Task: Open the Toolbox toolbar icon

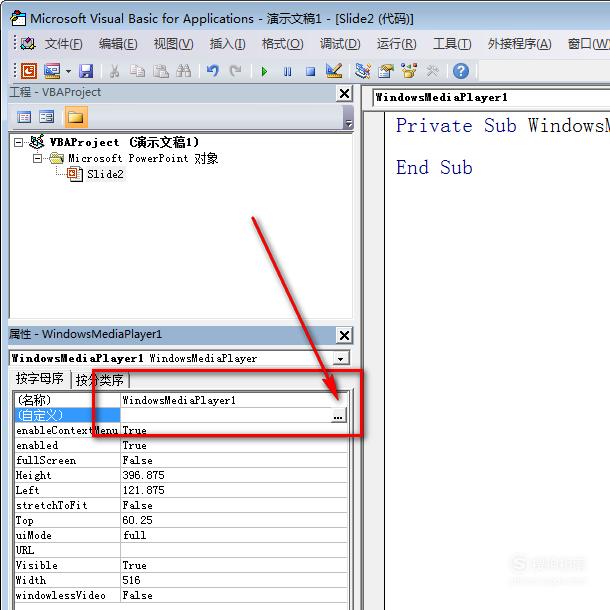Action: pos(432,71)
